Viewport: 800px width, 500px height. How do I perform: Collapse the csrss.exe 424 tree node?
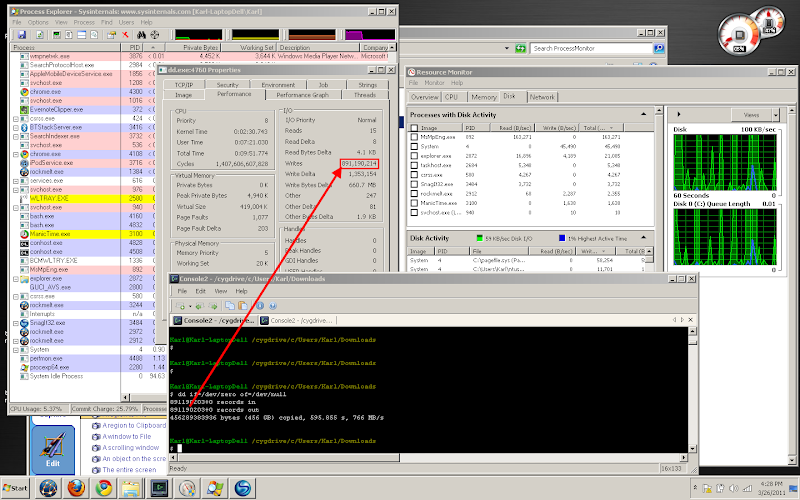tap(16, 118)
